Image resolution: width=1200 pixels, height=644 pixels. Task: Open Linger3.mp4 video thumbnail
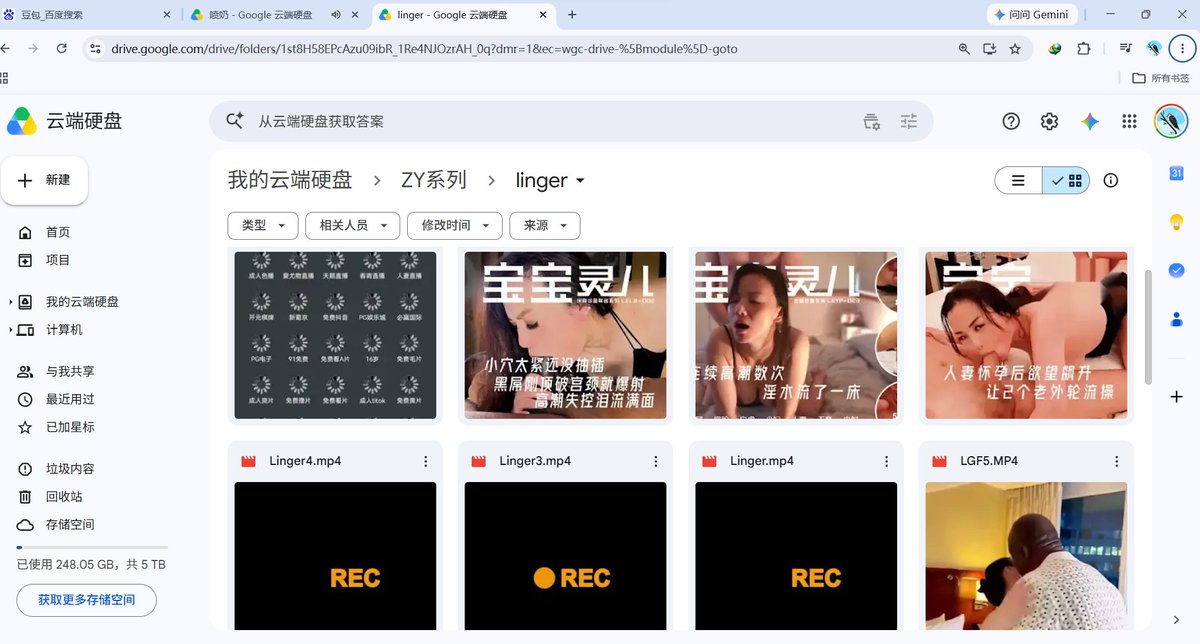(565, 556)
